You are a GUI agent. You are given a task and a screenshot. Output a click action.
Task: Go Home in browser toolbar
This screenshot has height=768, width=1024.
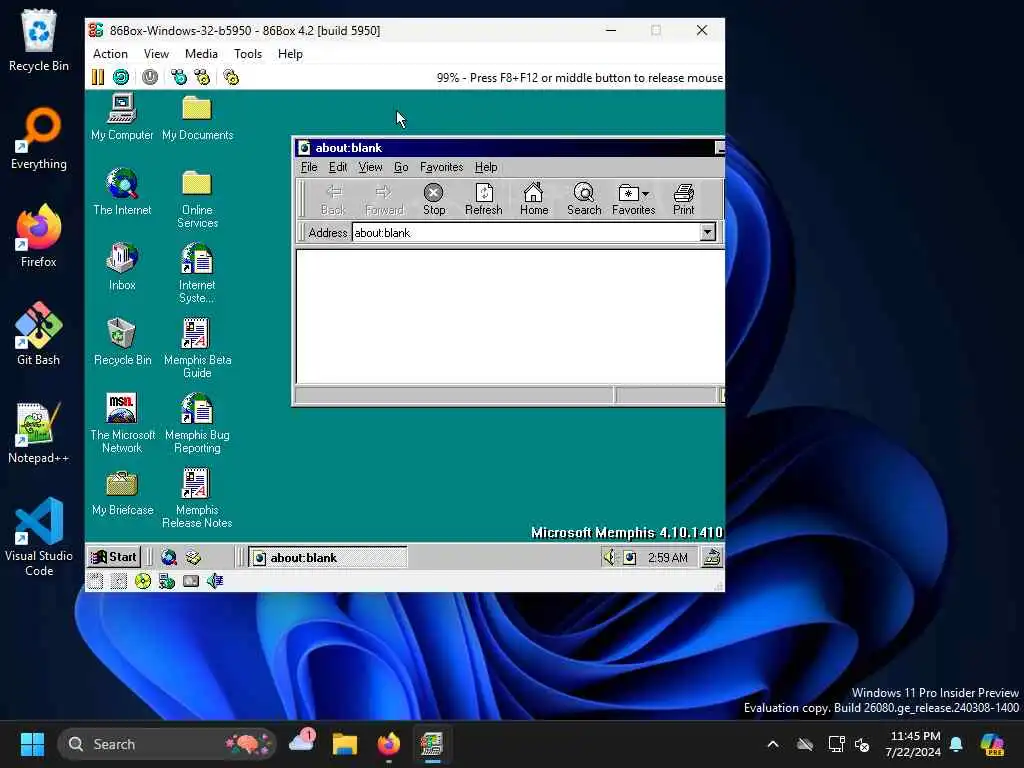[534, 199]
